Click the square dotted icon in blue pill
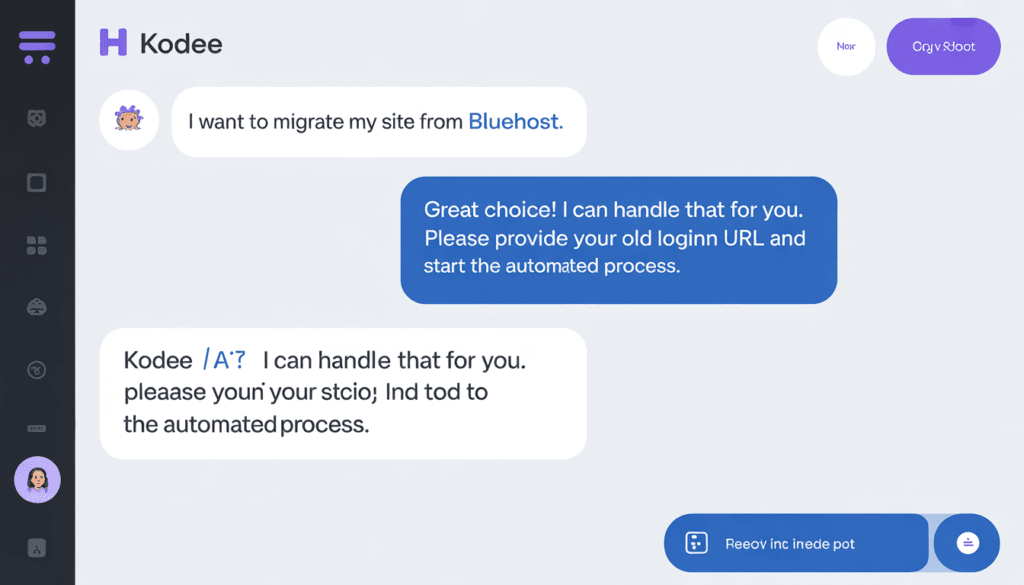The image size is (1024, 585). point(696,543)
